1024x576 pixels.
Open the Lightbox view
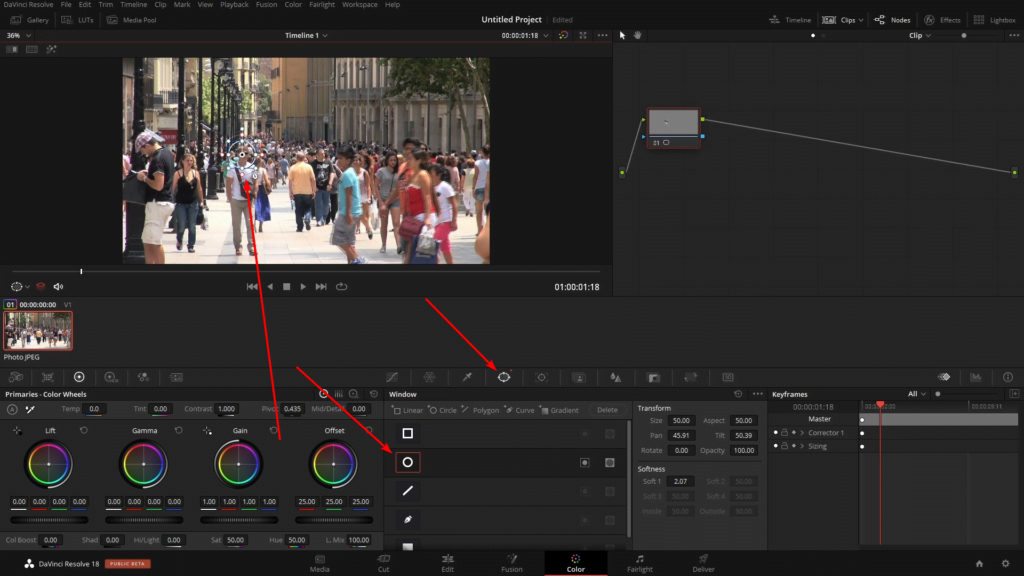[997, 19]
